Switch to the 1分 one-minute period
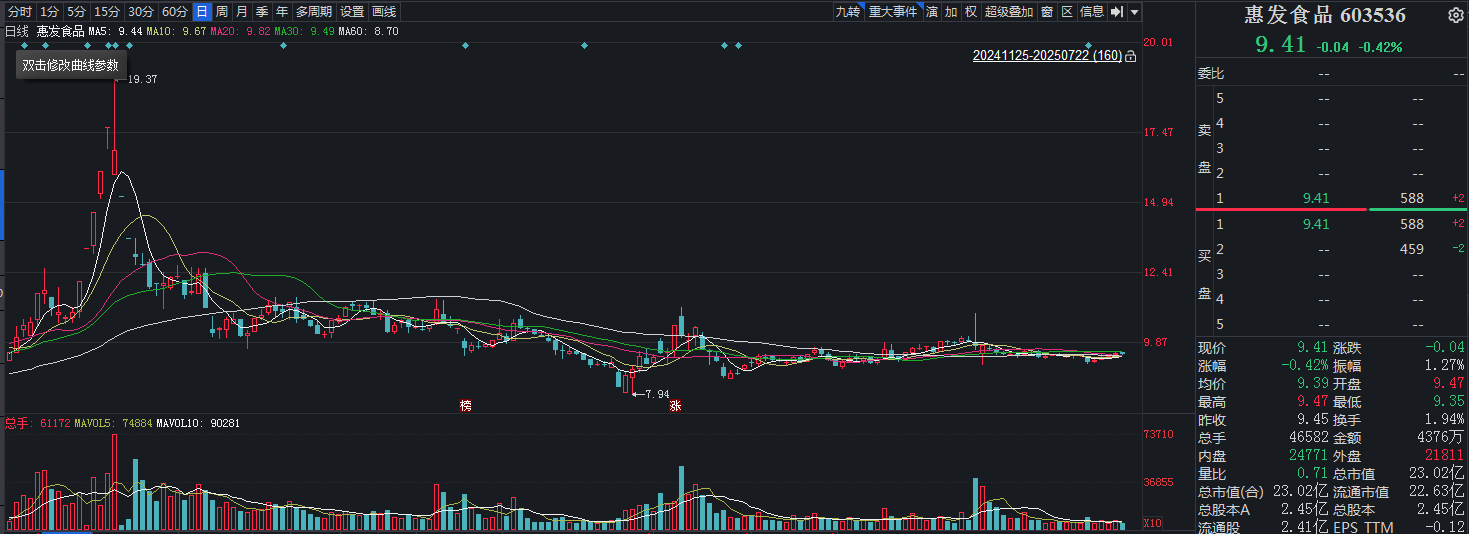This screenshot has height=534, width=1469. (50, 12)
